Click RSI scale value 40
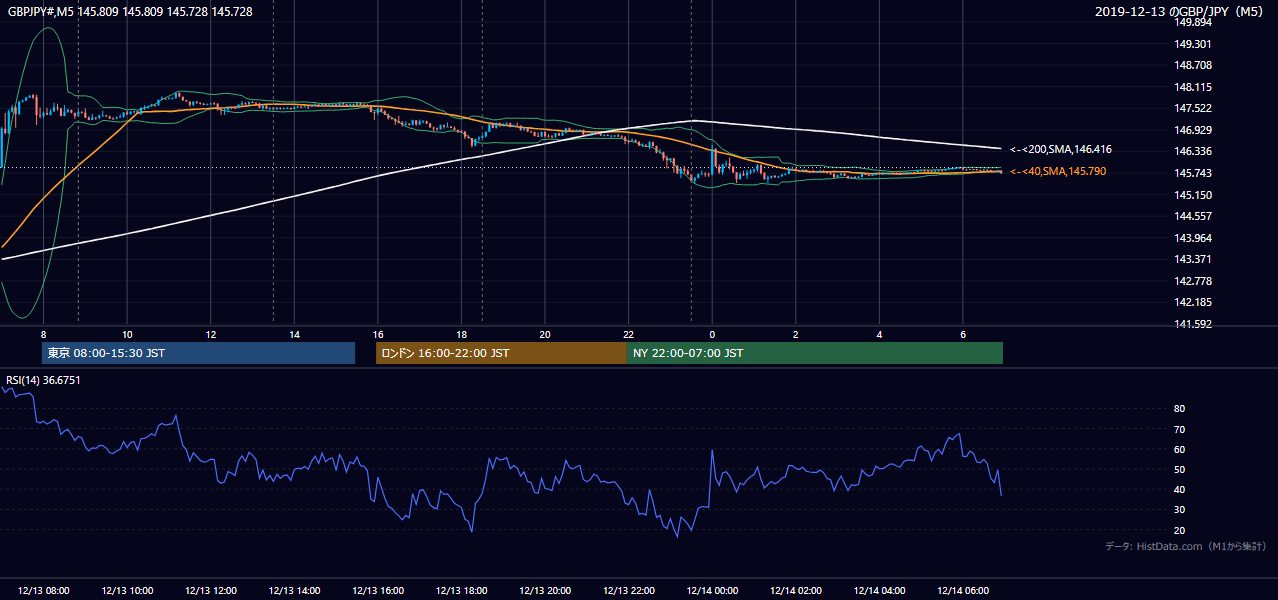This screenshot has height=600, width=1278. coord(1180,490)
